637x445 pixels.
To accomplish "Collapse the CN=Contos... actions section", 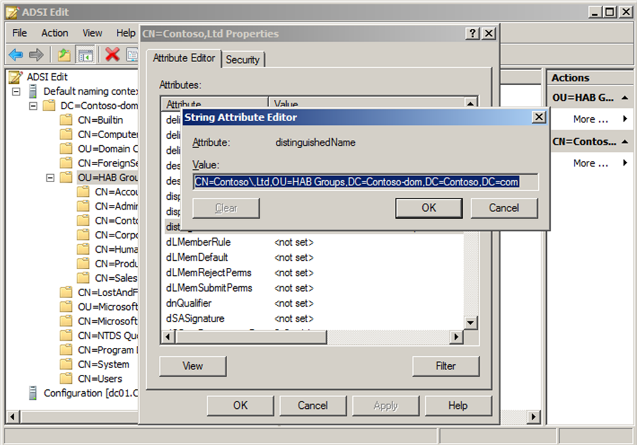I will 625,142.
